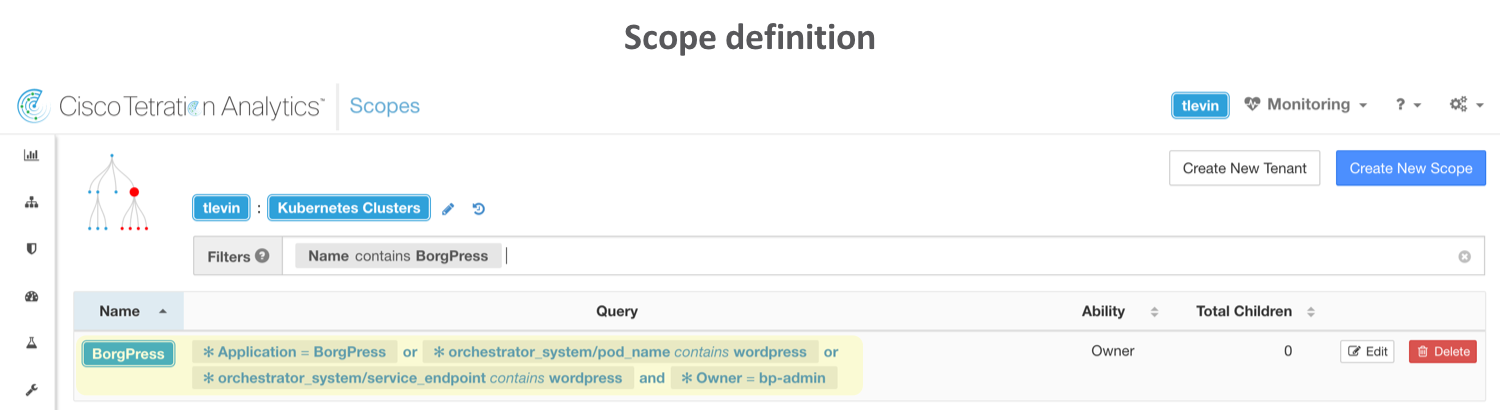This screenshot has height=410, width=1500.
Task: Click the Create New Scope button
Action: pos(1410,168)
